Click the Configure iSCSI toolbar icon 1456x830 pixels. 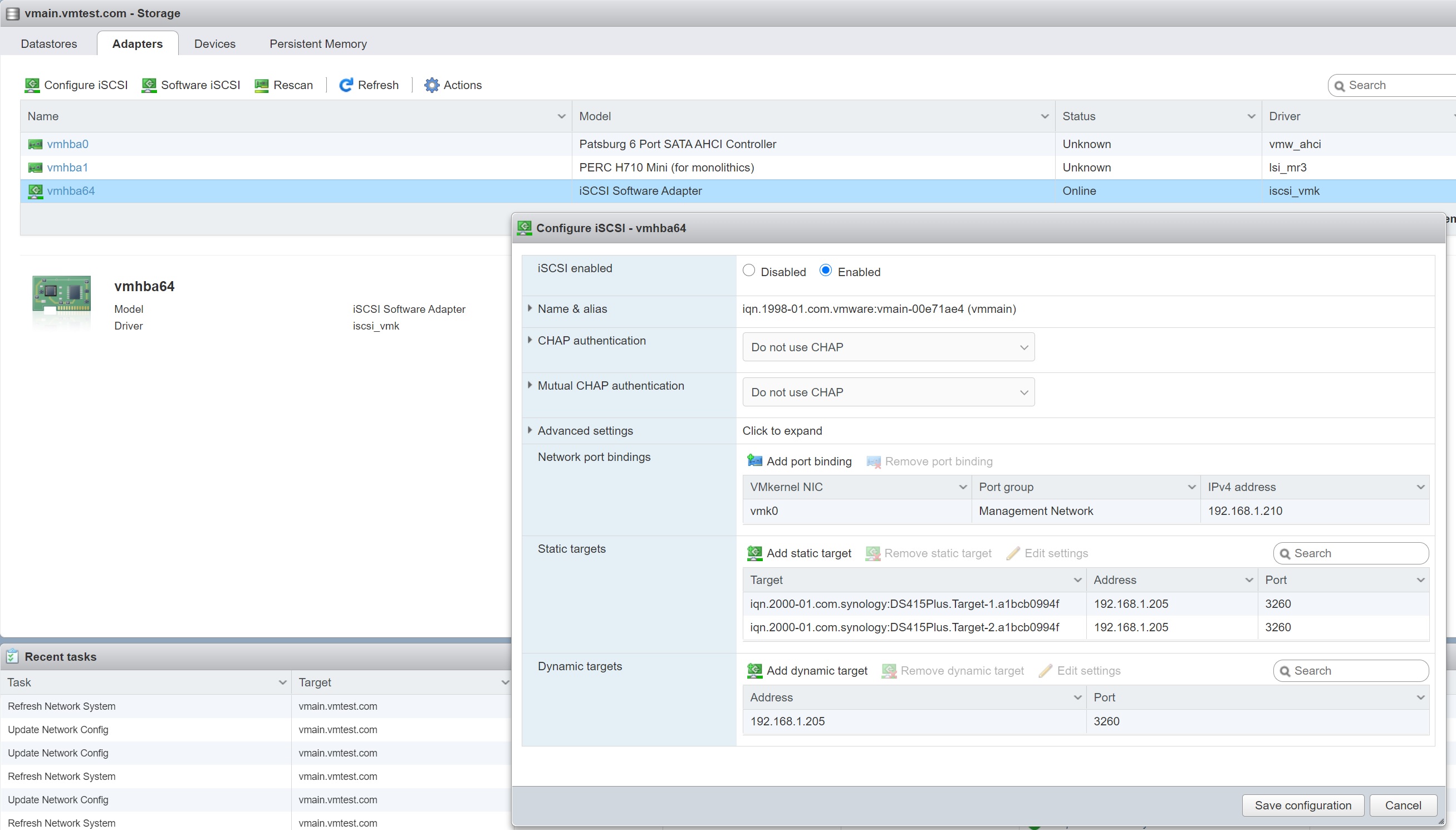point(32,86)
